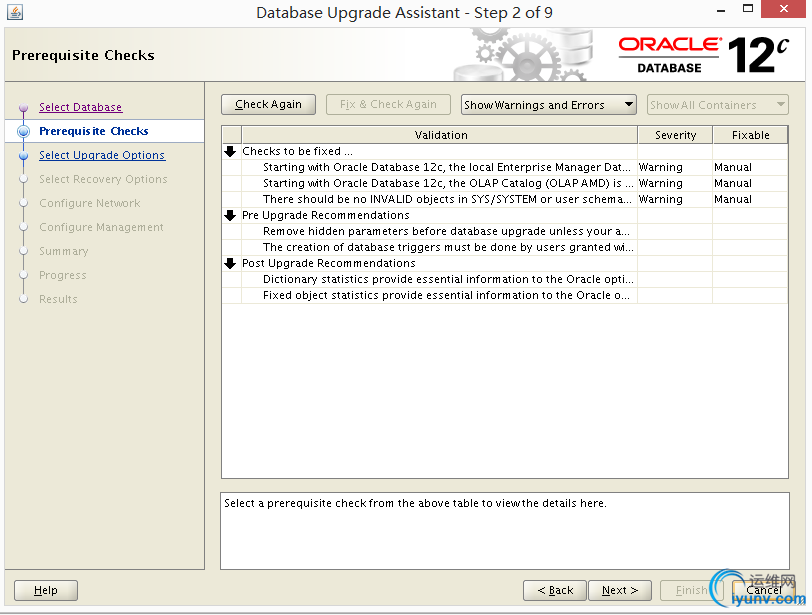
Task: Click the Select Recovery Options step
Action: [103, 179]
